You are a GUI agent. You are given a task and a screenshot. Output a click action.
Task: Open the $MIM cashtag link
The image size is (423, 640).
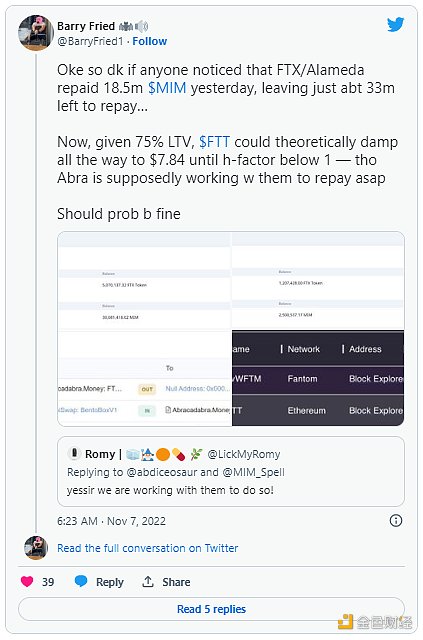point(167,88)
